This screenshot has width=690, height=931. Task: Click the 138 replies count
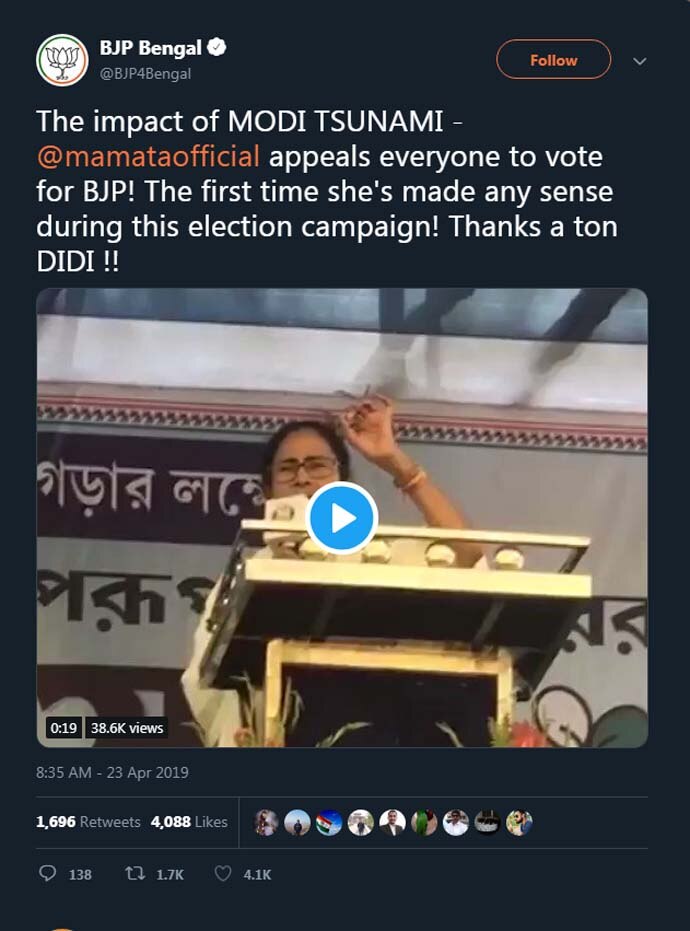pyautogui.click(x=80, y=874)
